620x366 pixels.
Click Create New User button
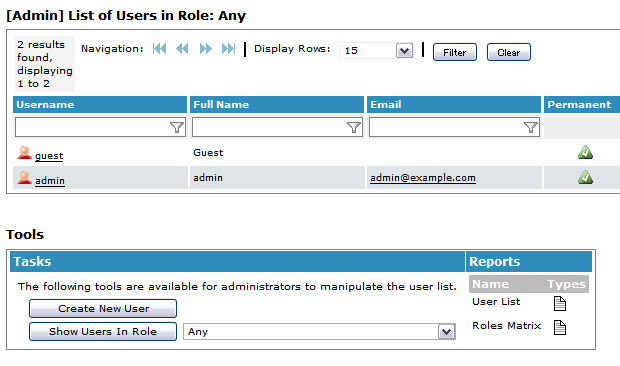pos(103,308)
